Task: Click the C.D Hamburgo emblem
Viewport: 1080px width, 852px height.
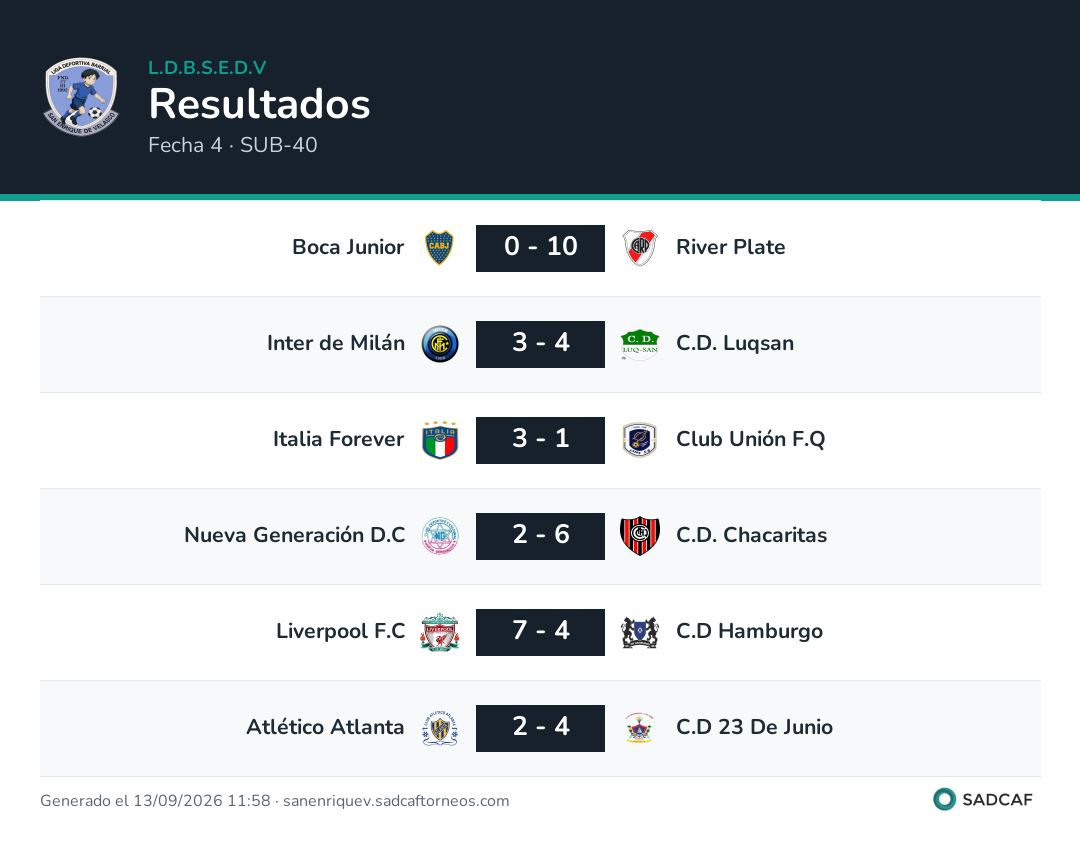Action: (640, 632)
